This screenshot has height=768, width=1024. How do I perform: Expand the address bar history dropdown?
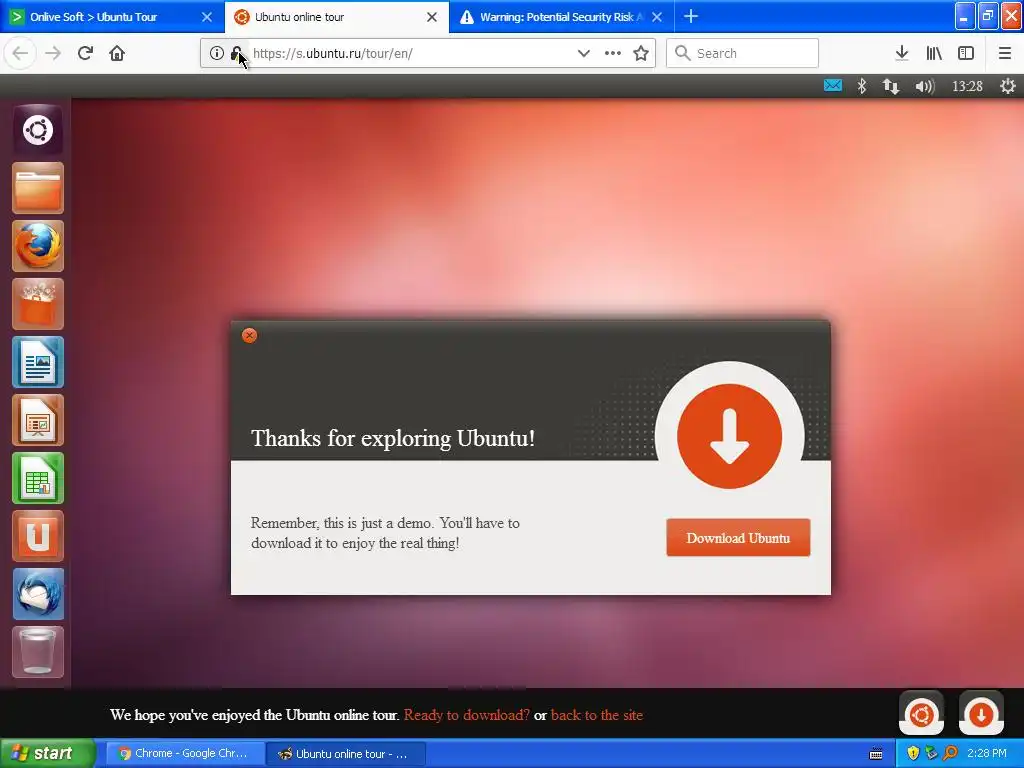click(584, 54)
